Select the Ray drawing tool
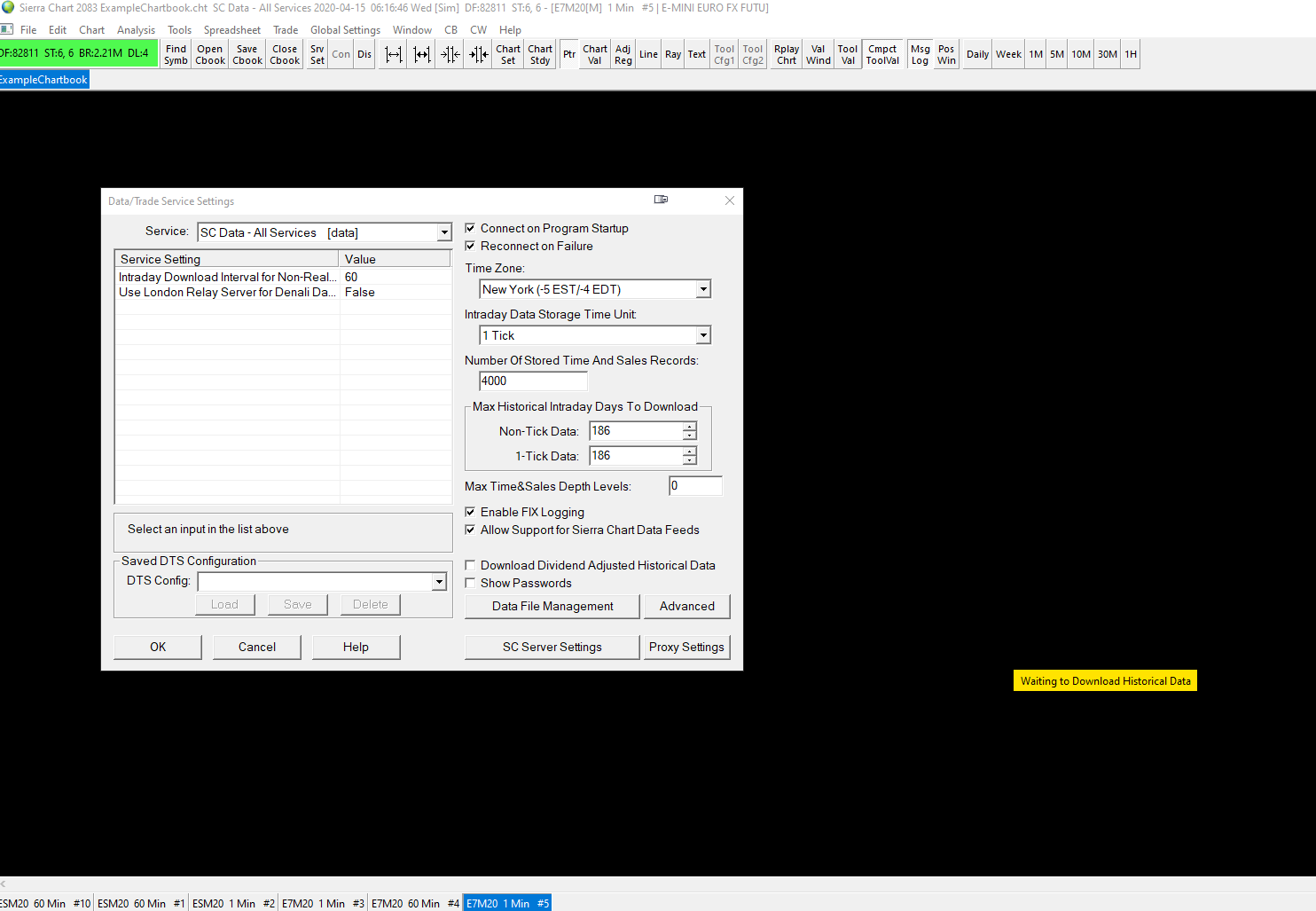Viewport: 1316px width, 911px height. coord(673,55)
